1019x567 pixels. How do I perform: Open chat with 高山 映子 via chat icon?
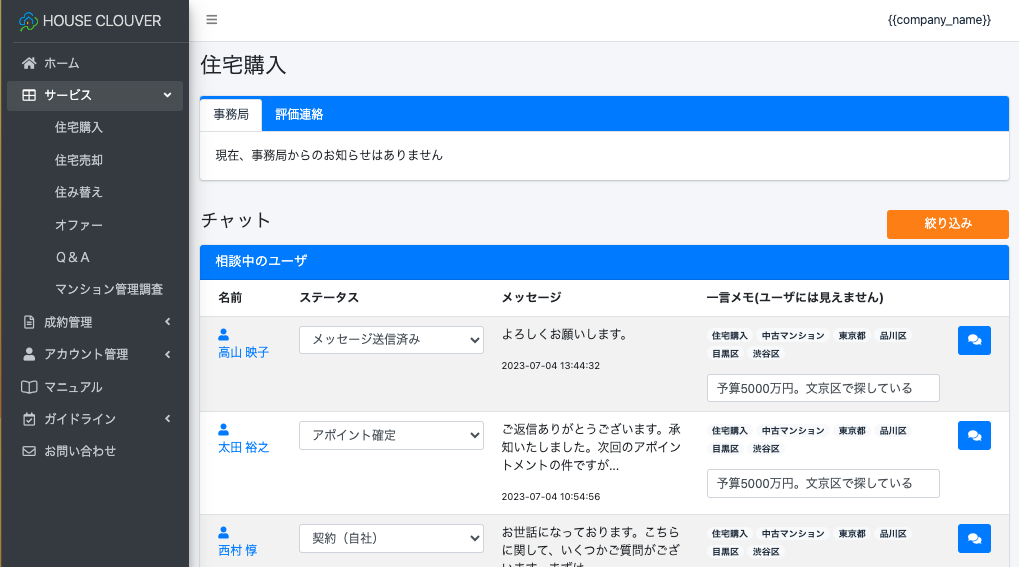click(974, 340)
